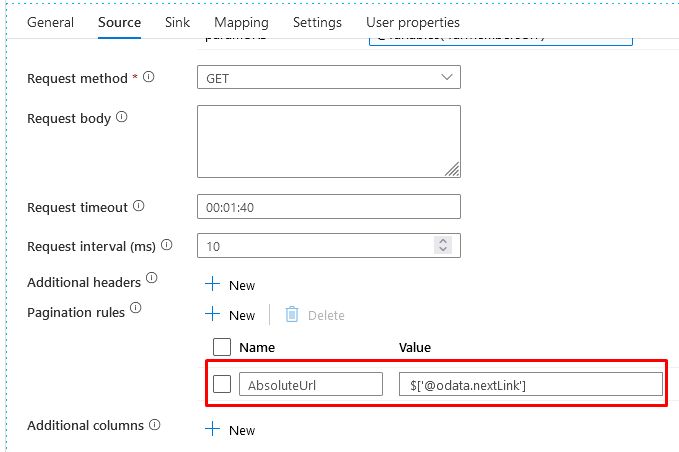Click the Request timeout info icon
This screenshot has height=452, width=679.
tap(139, 206)
